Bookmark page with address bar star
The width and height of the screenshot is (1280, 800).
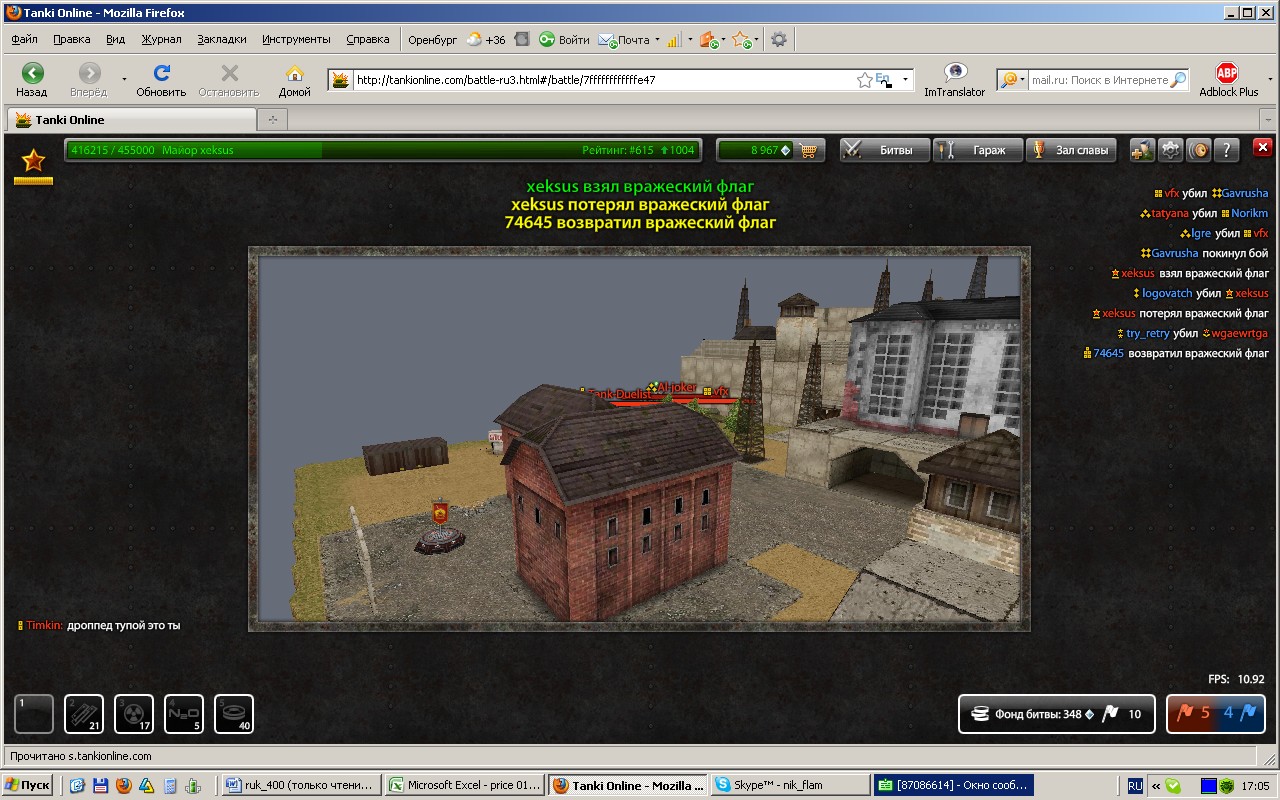[x=864, y=80]
